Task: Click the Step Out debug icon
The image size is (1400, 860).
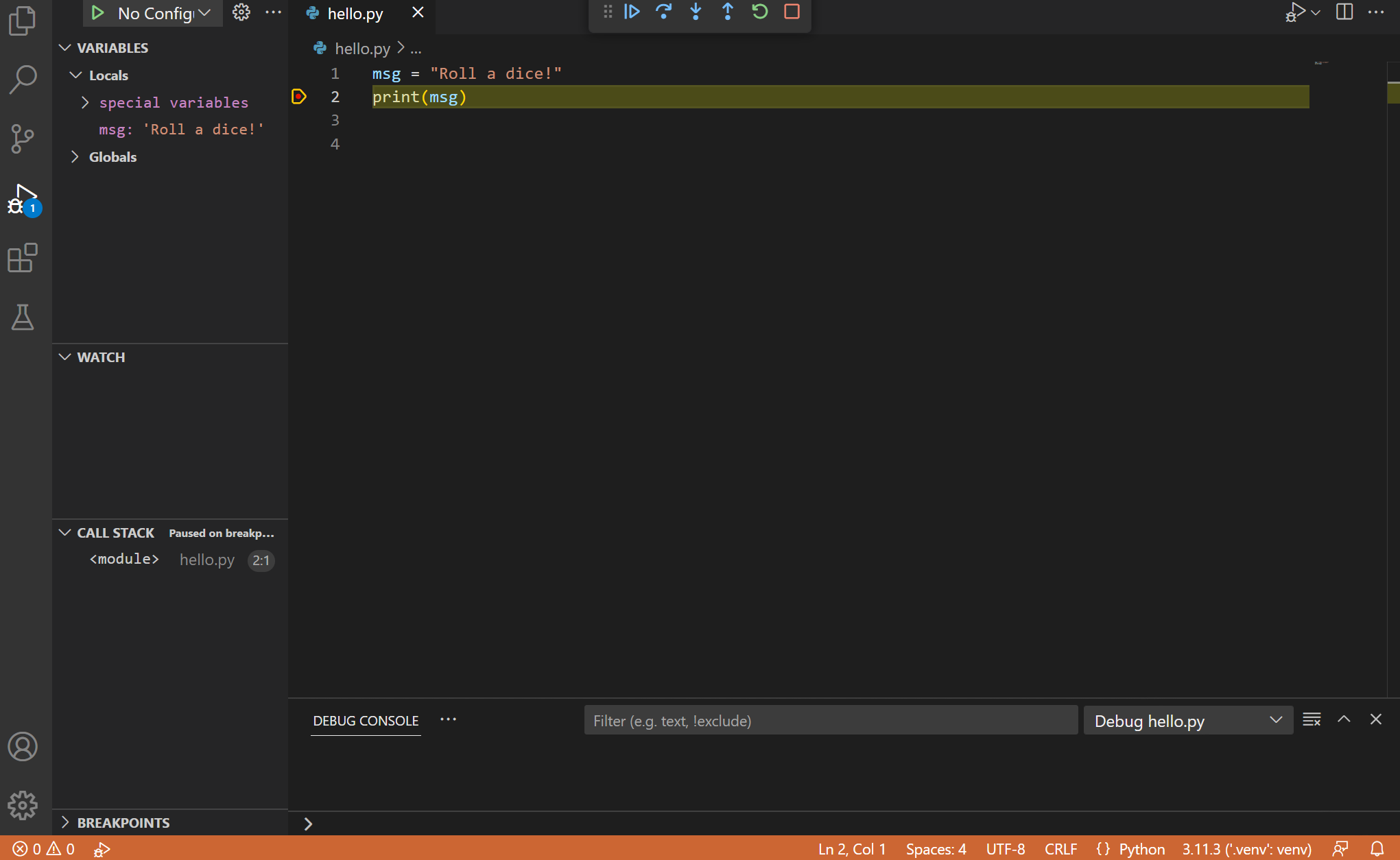Action: coord(727,11)
